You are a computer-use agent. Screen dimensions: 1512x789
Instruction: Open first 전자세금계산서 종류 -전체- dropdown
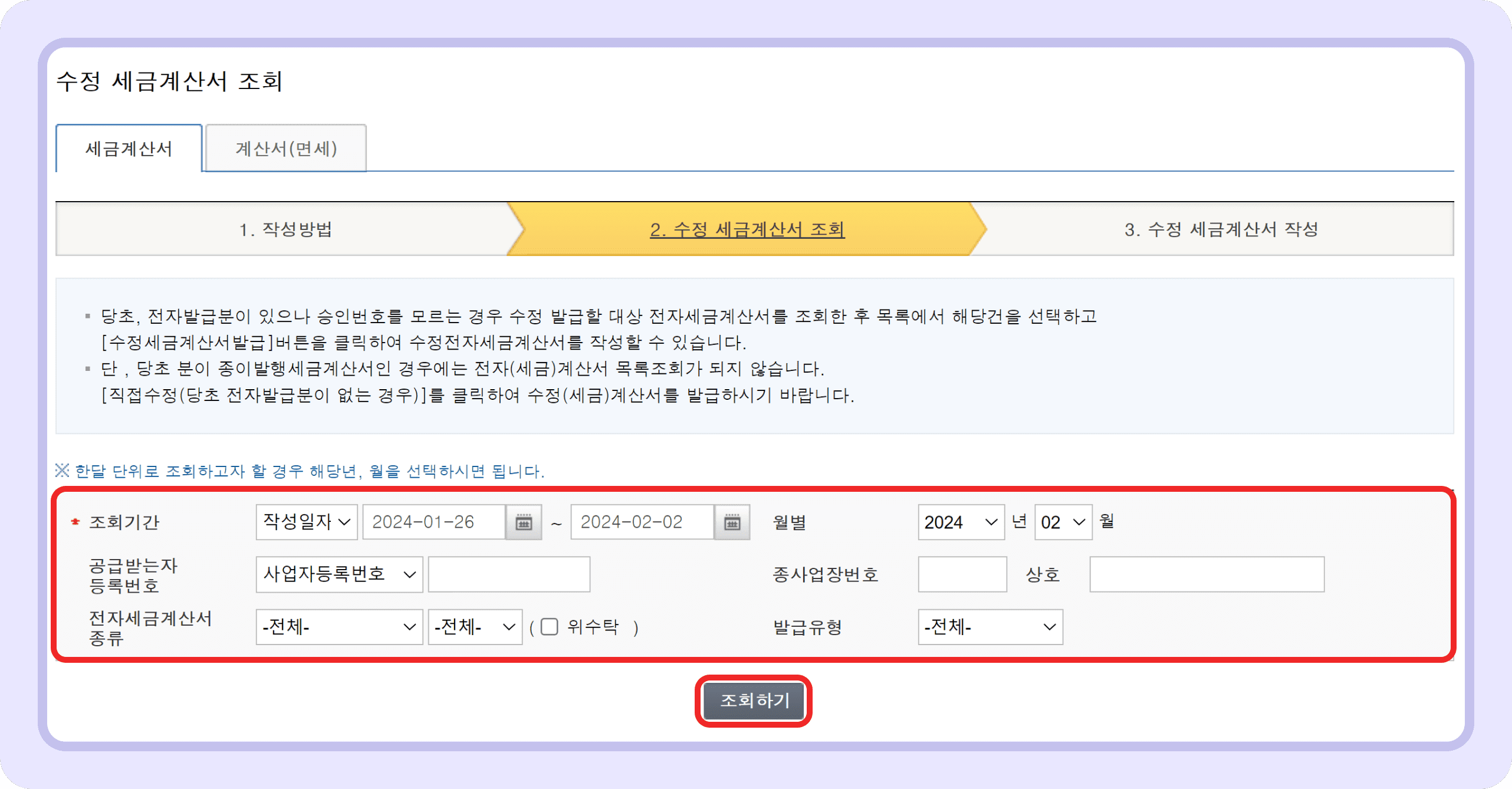(339, 627)
